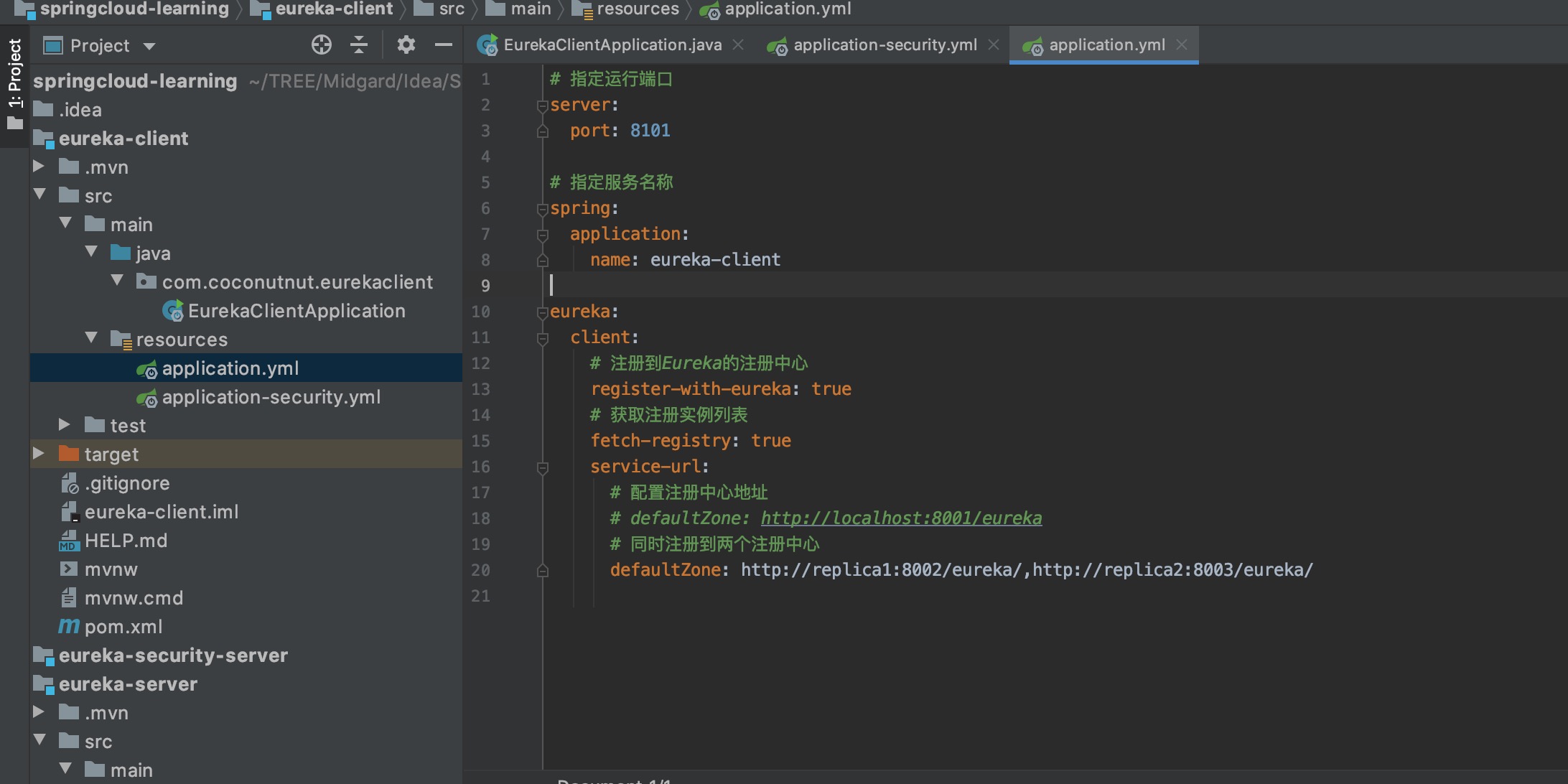
Task: Click the EurekaClientApplication class icon in tree
Action: tap(172, 311)
